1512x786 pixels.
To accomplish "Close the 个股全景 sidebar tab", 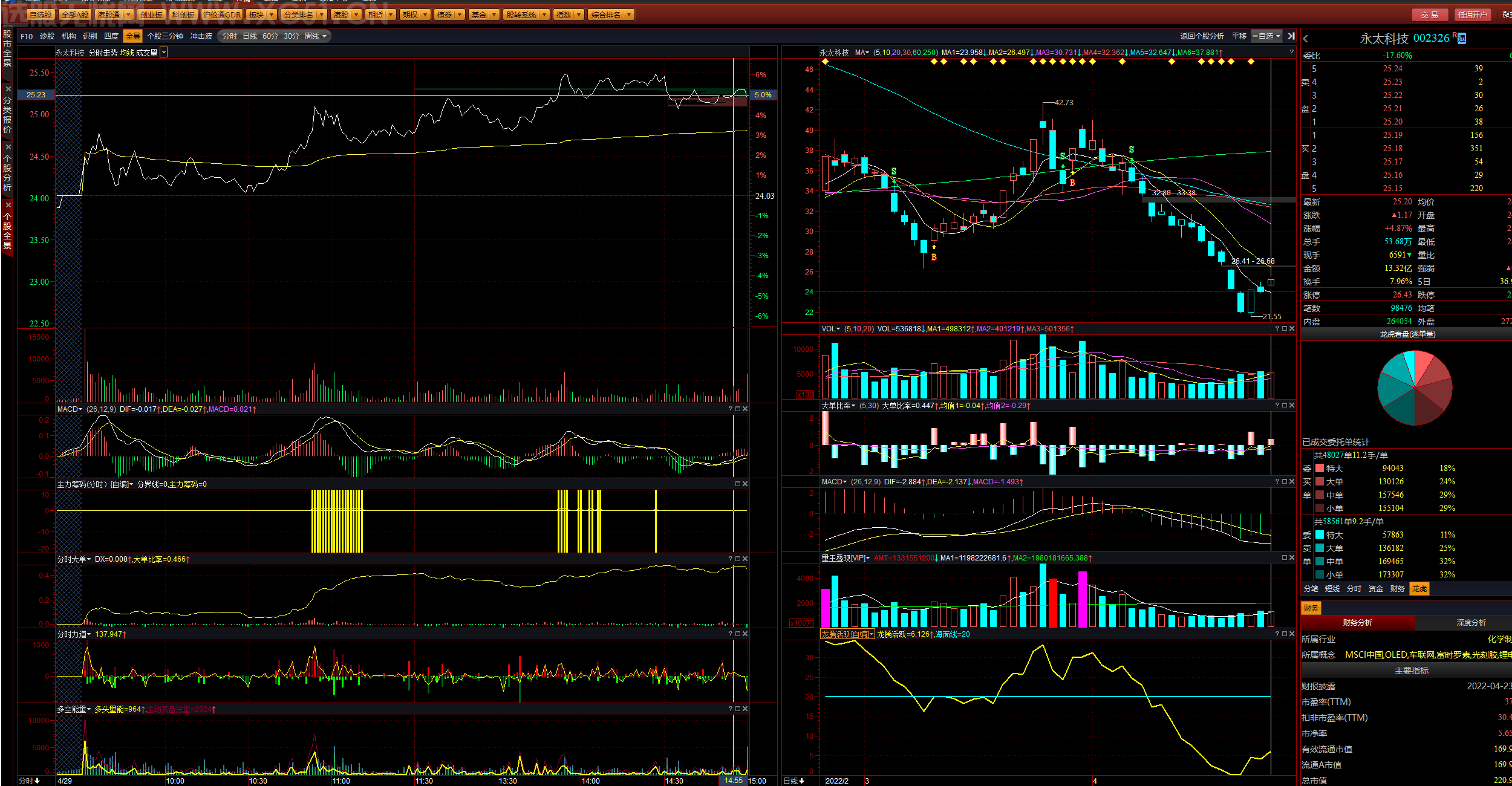I will coord(8,204).
